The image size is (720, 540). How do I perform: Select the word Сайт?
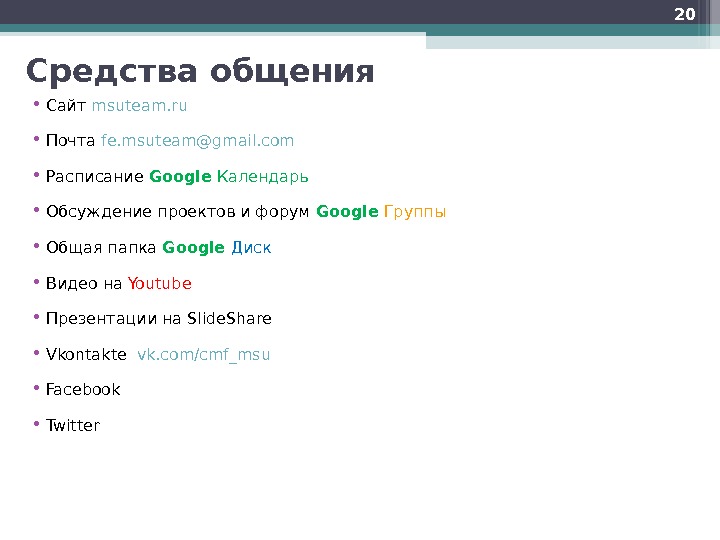(x=66, y=105)
